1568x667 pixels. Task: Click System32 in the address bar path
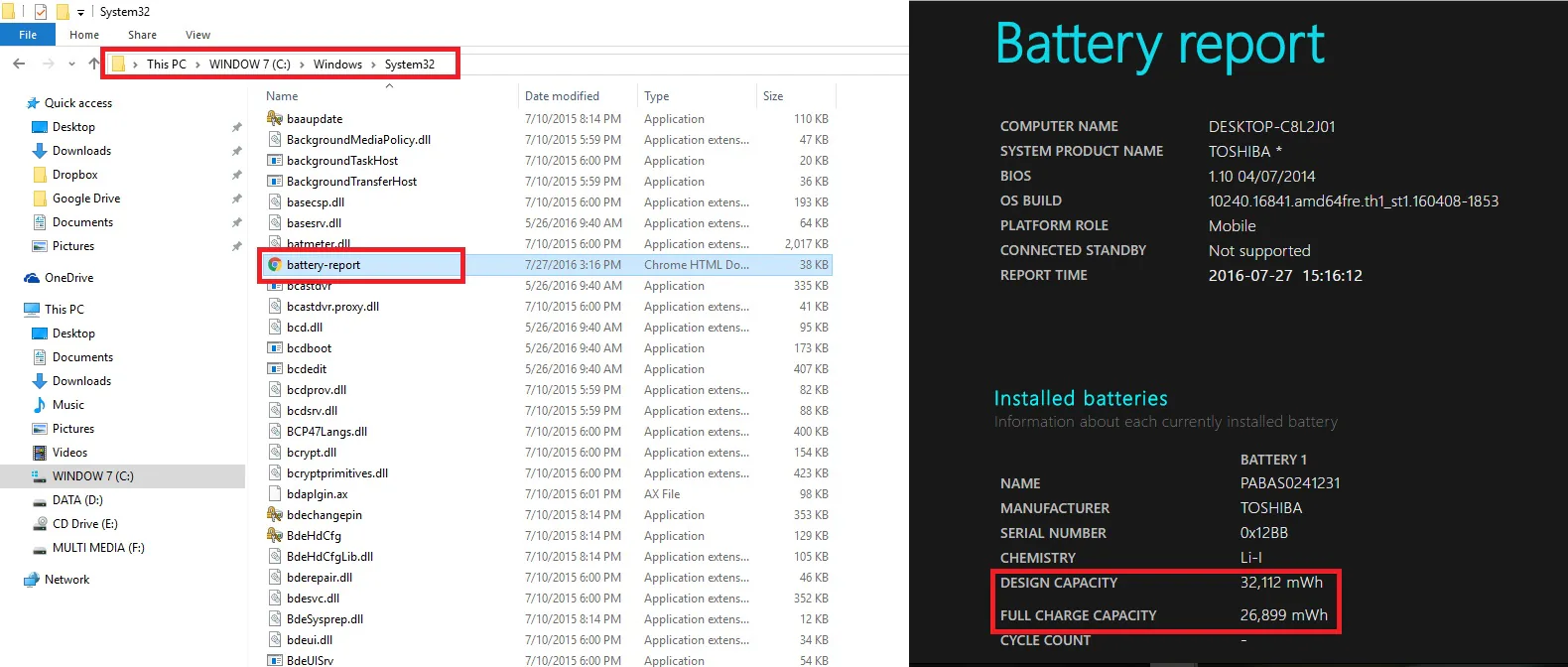(x=410, y=65)
